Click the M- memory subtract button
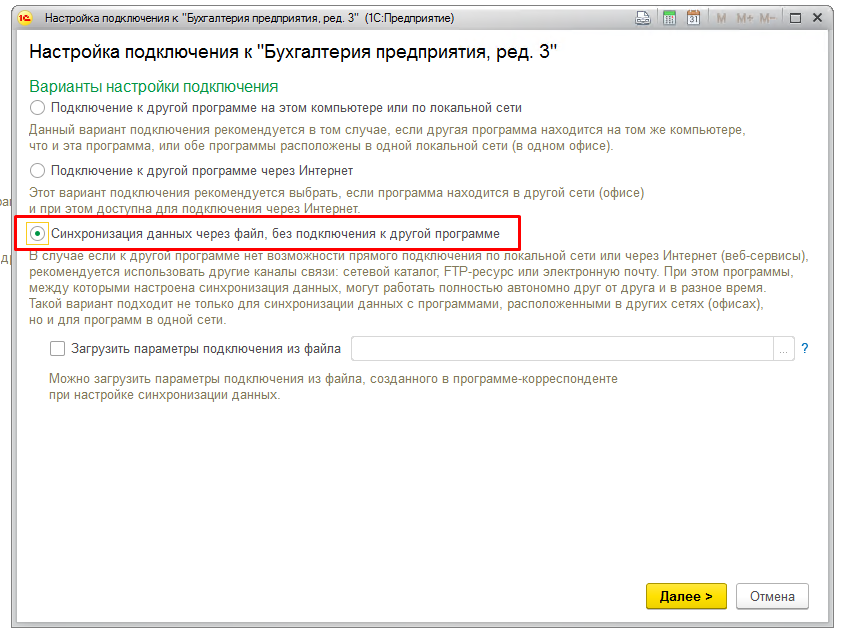The height and width of the screenshot is (634, 843). point(767,18)
